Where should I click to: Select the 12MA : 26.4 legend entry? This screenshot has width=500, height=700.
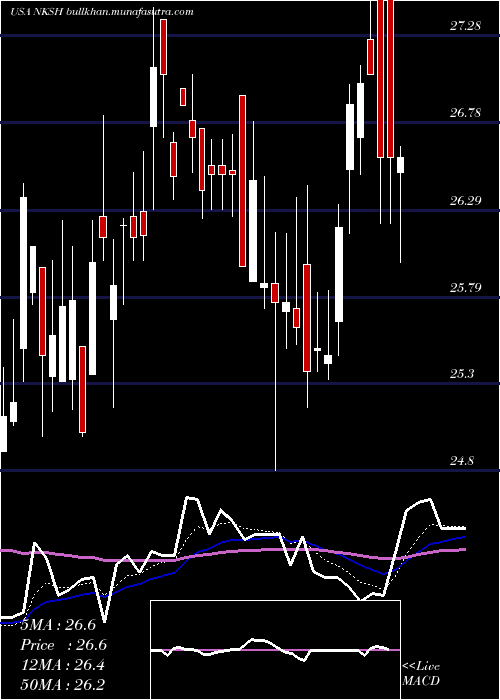click(x=62, y=665)
